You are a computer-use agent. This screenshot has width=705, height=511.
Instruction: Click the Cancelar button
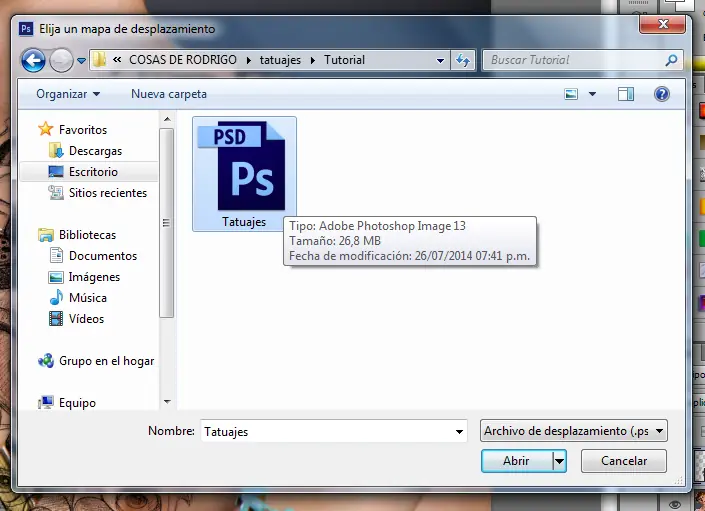(x=624, y=461)
